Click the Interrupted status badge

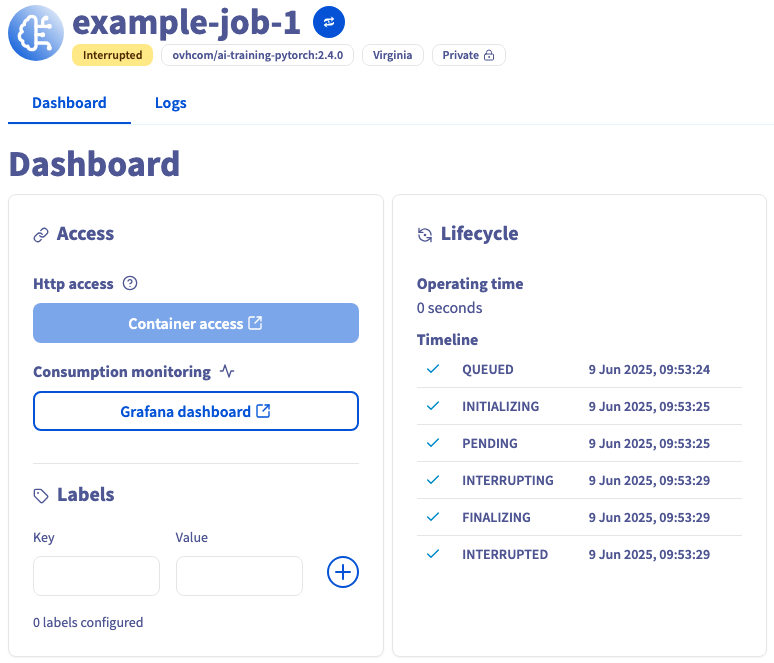coord(113,55)
